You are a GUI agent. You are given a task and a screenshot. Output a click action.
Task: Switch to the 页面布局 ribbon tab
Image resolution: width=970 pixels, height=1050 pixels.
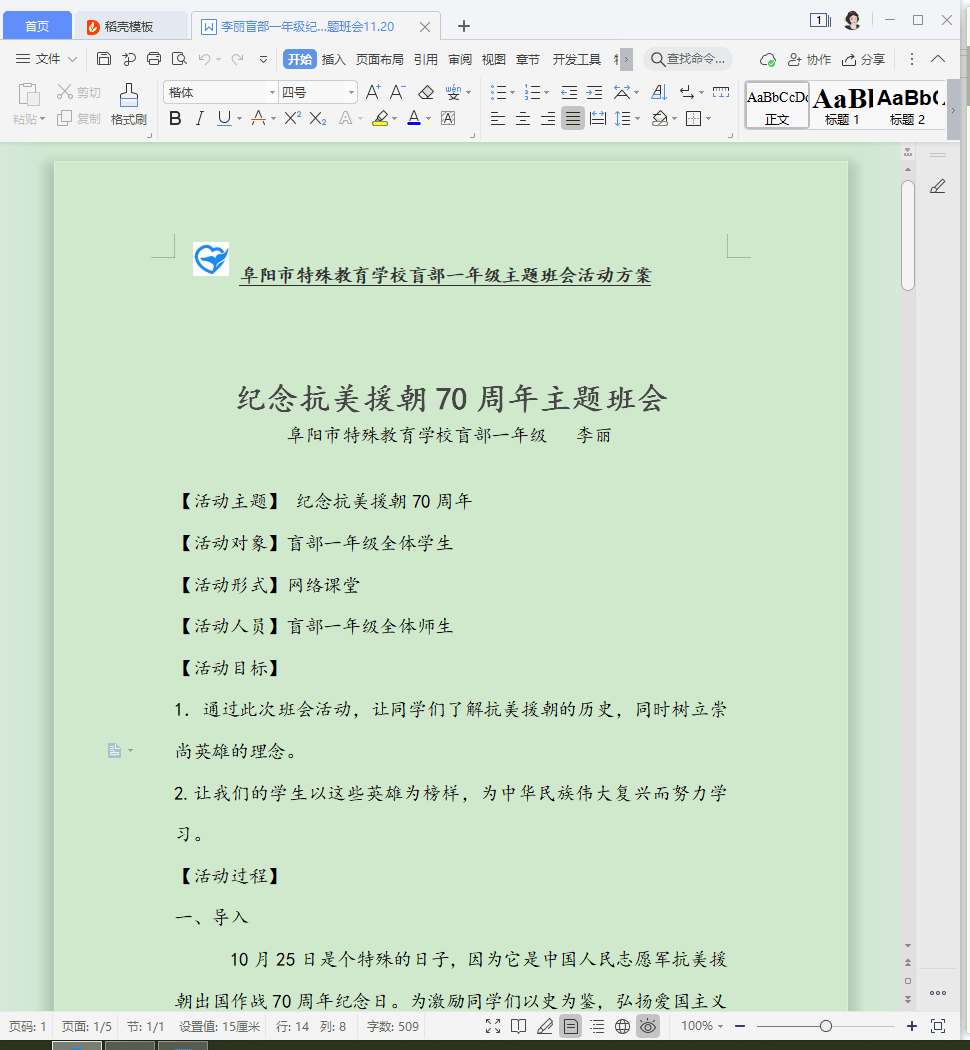(x=380, y=59)
